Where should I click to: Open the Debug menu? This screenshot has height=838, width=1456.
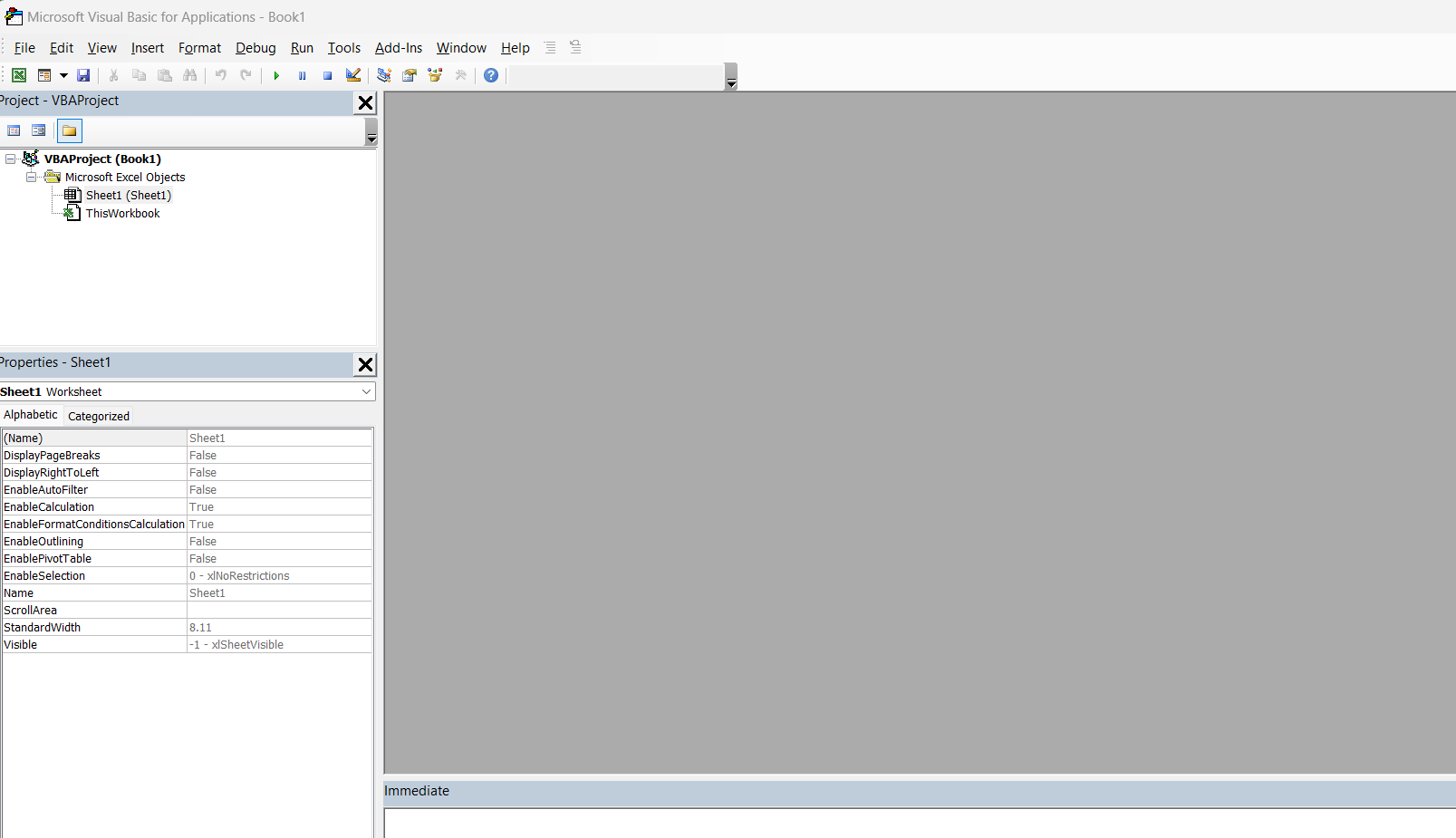click(256, 48)
